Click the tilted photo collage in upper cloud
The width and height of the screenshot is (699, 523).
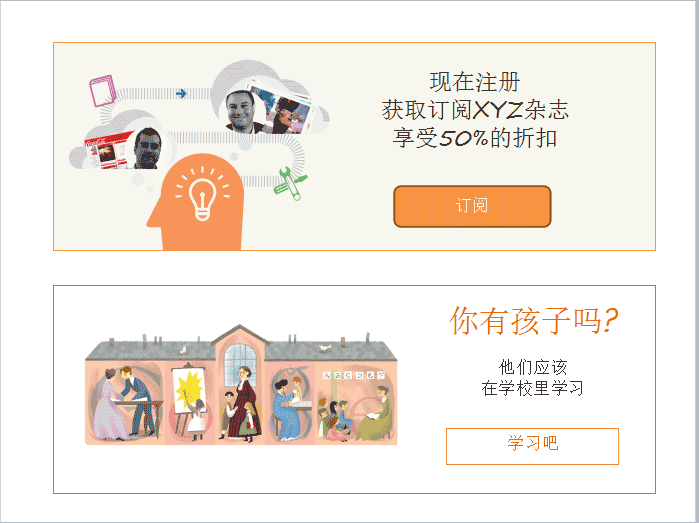pyautogui.click(x=286, y=109)
